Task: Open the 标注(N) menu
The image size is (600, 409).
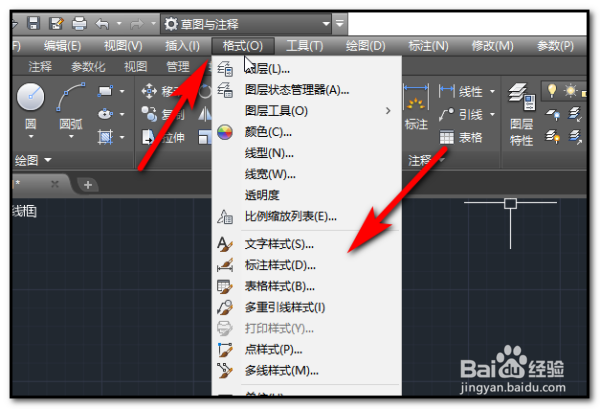Action: (428, 46)
